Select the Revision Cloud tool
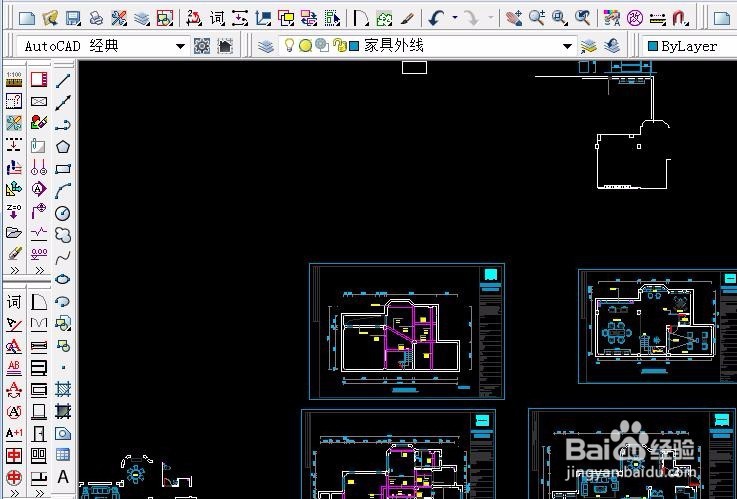This screenshot has width=737, height=499. point(63,234)
